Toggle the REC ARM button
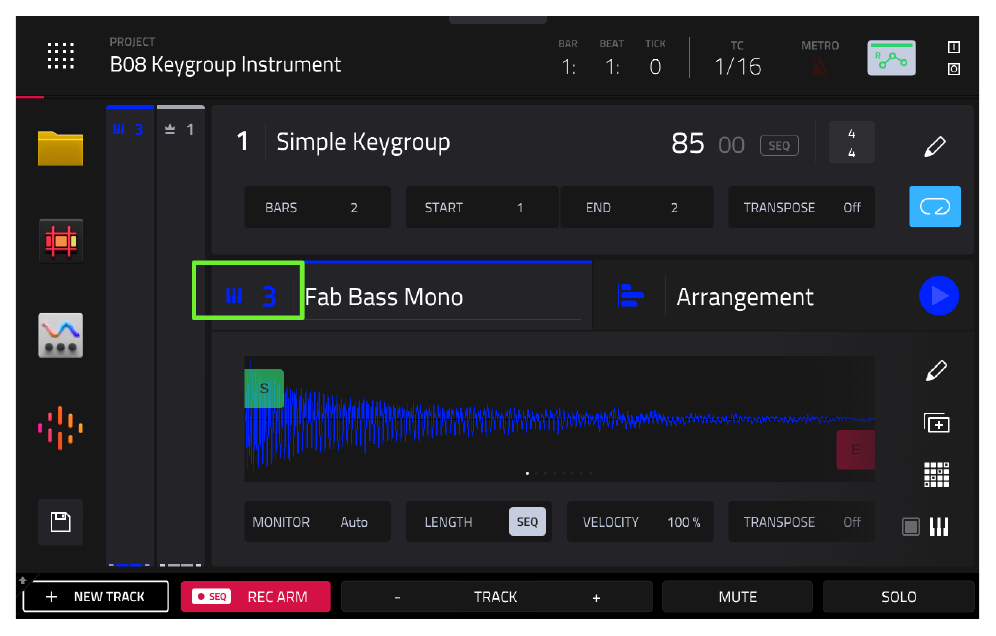The image size is (996, 636). coord(255,597)
